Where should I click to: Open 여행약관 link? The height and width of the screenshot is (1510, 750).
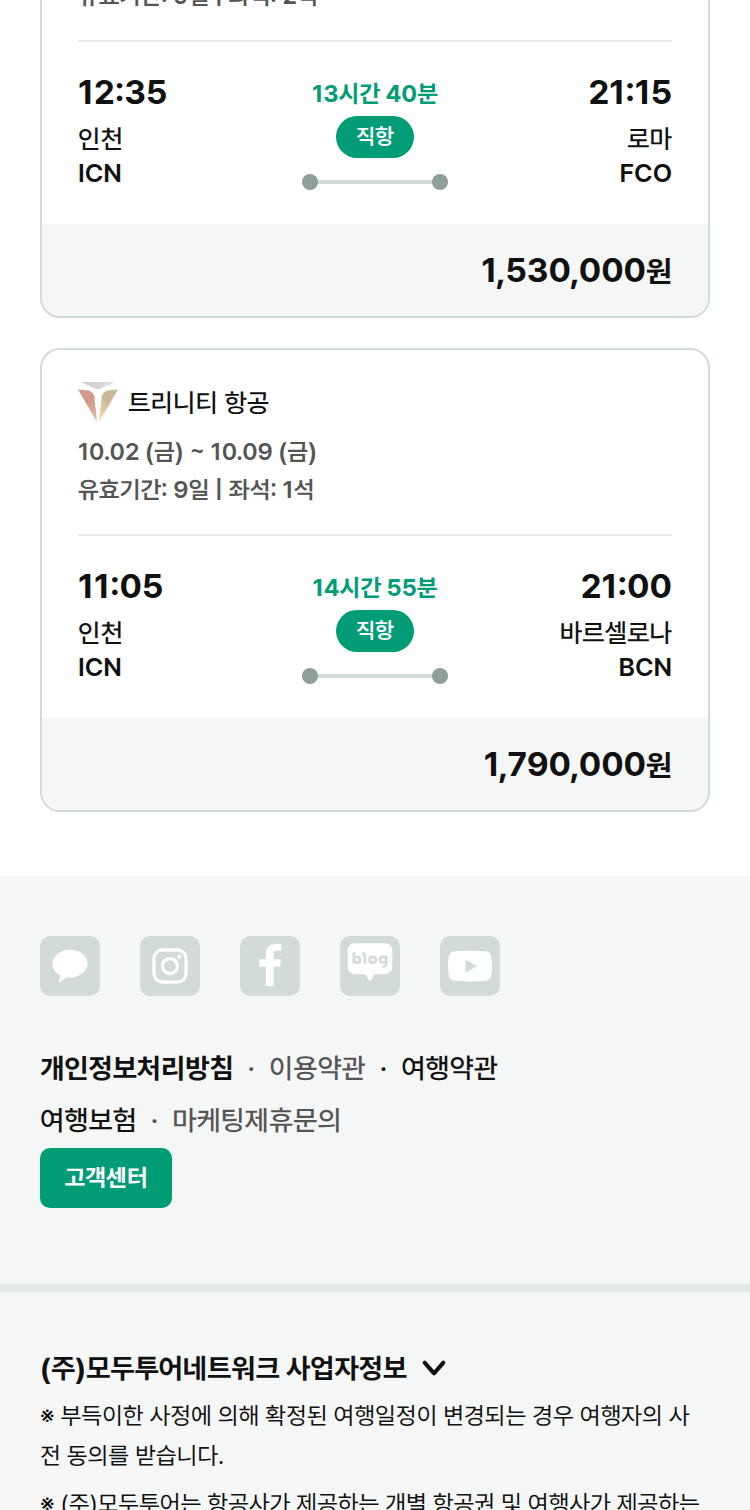pyautogui.click(x=449, y=1068)
